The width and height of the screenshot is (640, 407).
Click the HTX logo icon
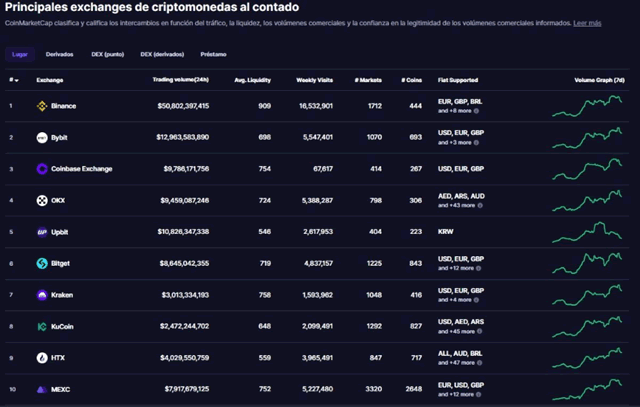(x=43, y=358)
